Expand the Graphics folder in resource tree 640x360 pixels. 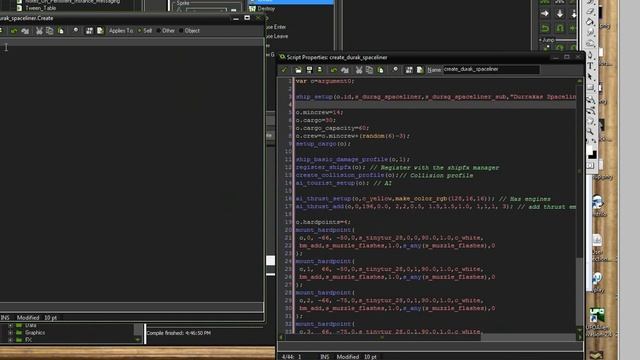click(x=10, y=333)
